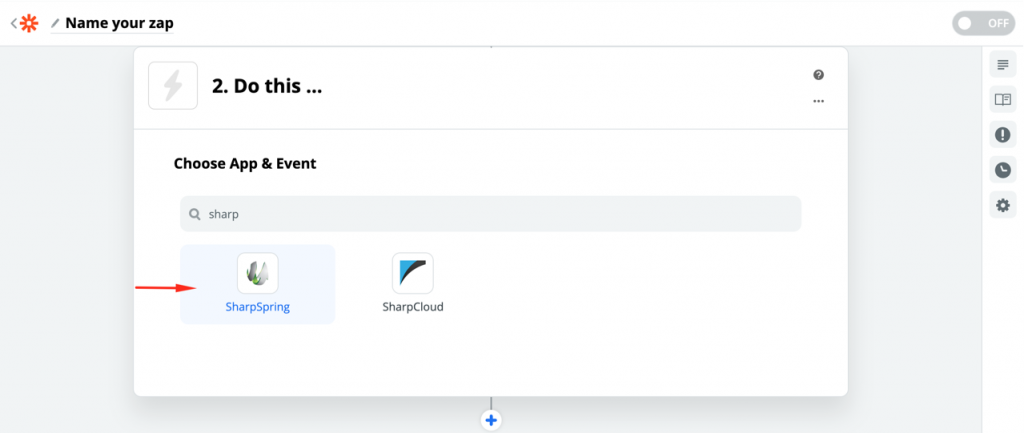Image resolution: width=1024 pixels, height=433 pixels.
Task: Click the SharpCloud text label
Action: point(412,307)
